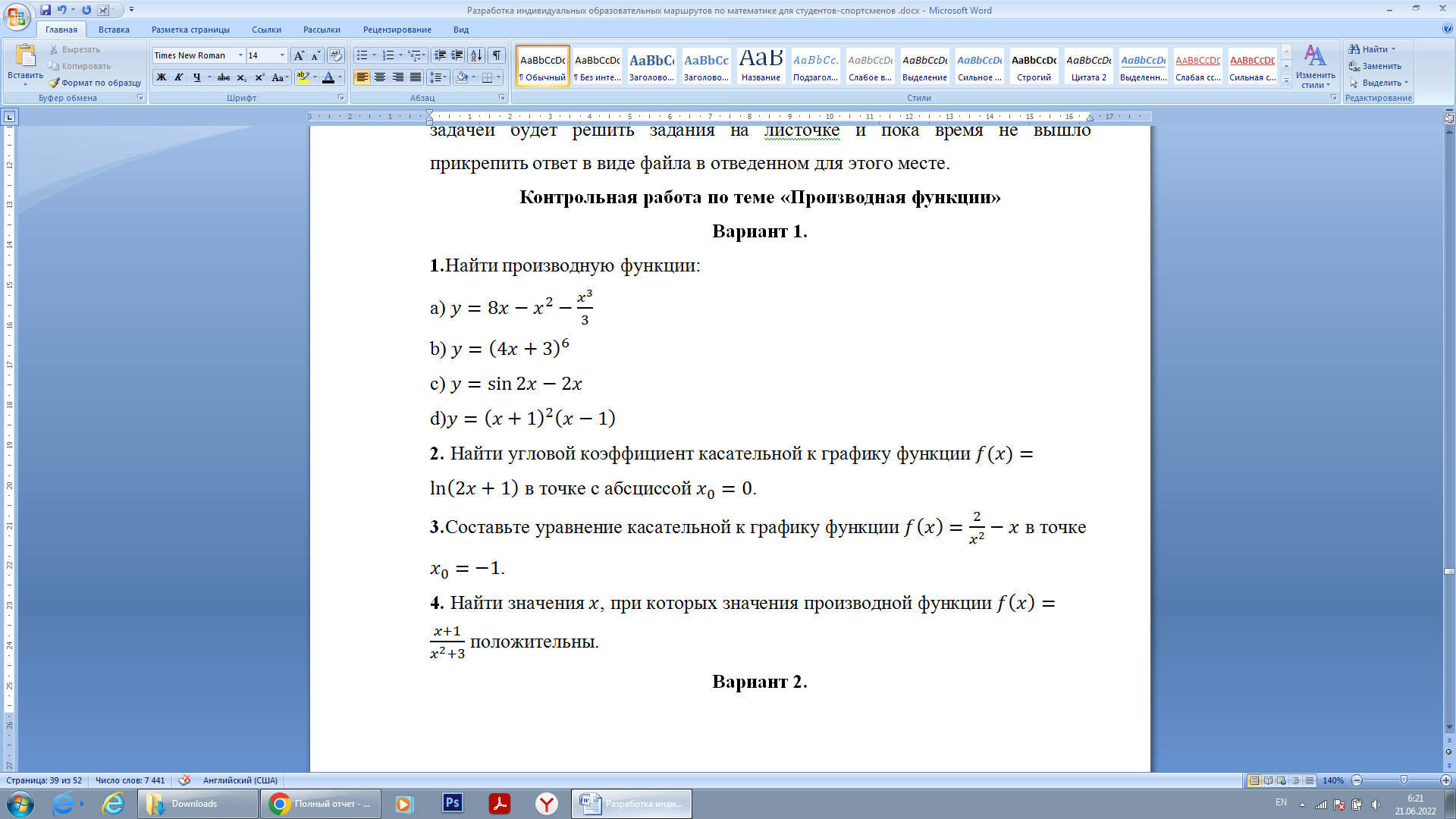
Task: Apply numbered list
Action: tap(388, 55)
